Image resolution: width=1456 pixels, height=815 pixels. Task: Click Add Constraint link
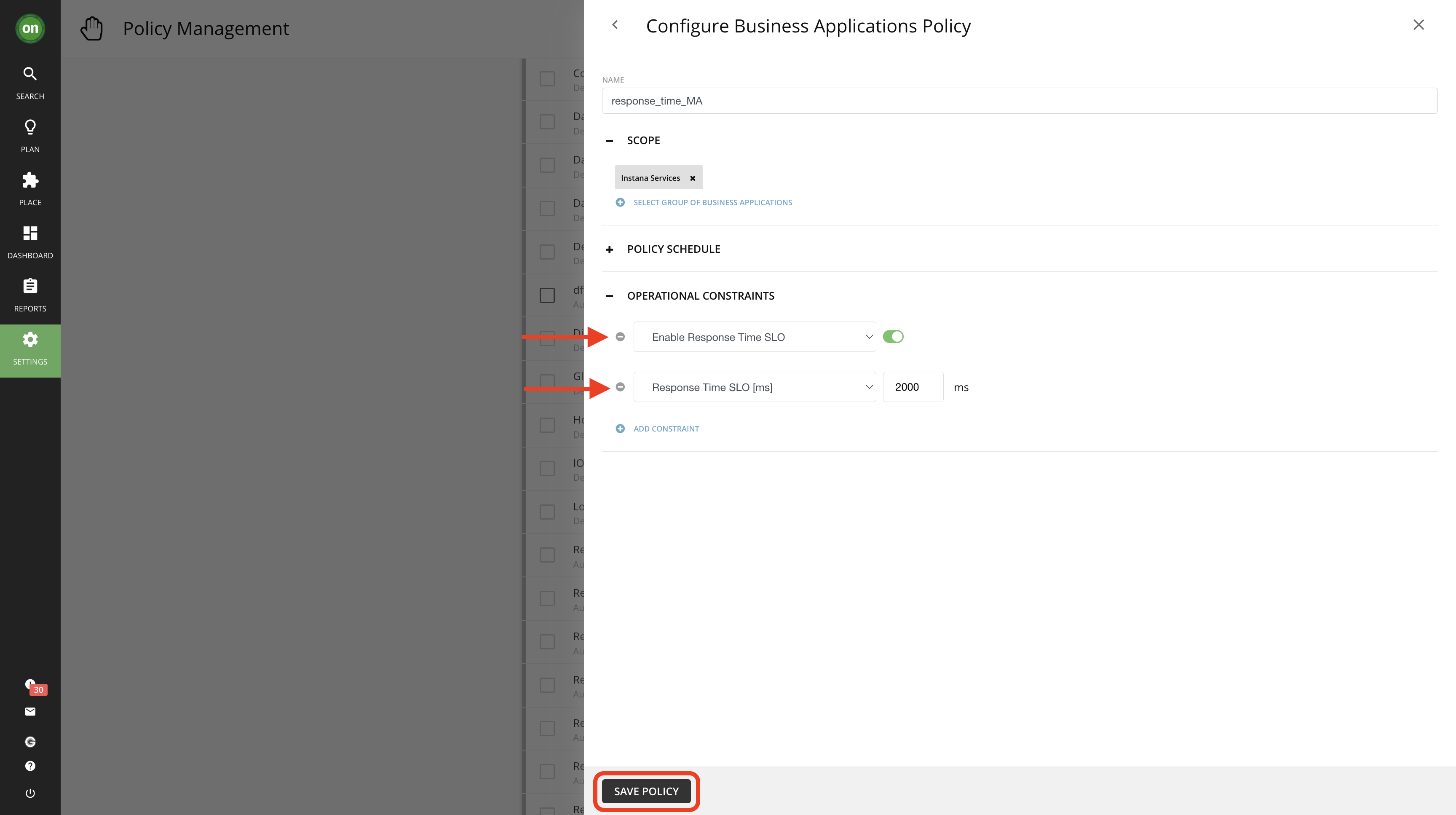(665, 429)
